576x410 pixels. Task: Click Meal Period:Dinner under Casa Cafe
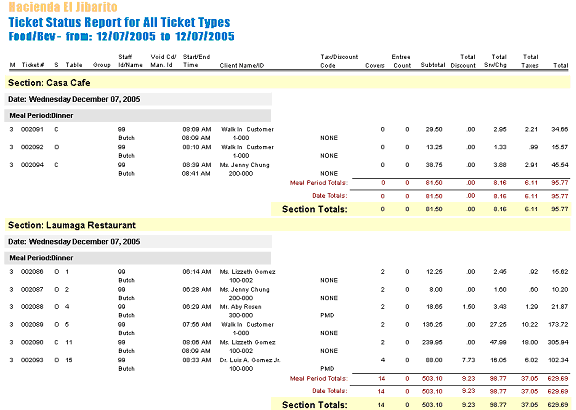pyautogui.click(x=138, y=115)
